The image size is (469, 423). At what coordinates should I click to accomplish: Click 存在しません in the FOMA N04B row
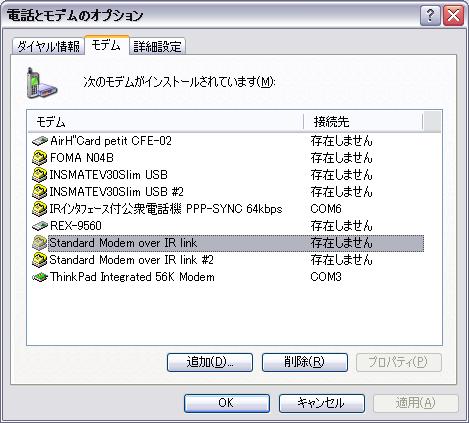341,158
